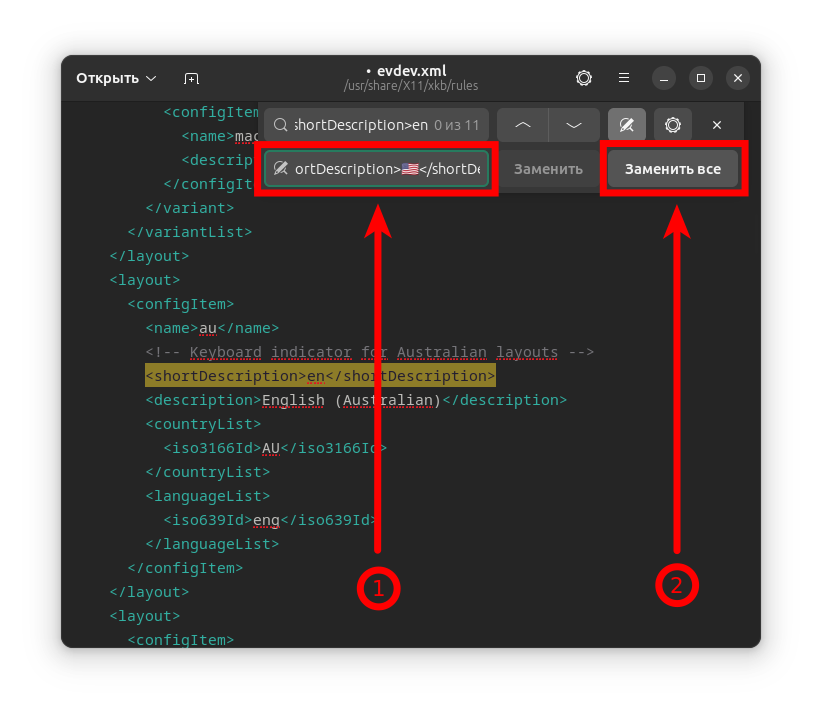Click the opening <countryList> tag line
The height and width of the screenshot is (715, 822).
click(x=203, y=424)
